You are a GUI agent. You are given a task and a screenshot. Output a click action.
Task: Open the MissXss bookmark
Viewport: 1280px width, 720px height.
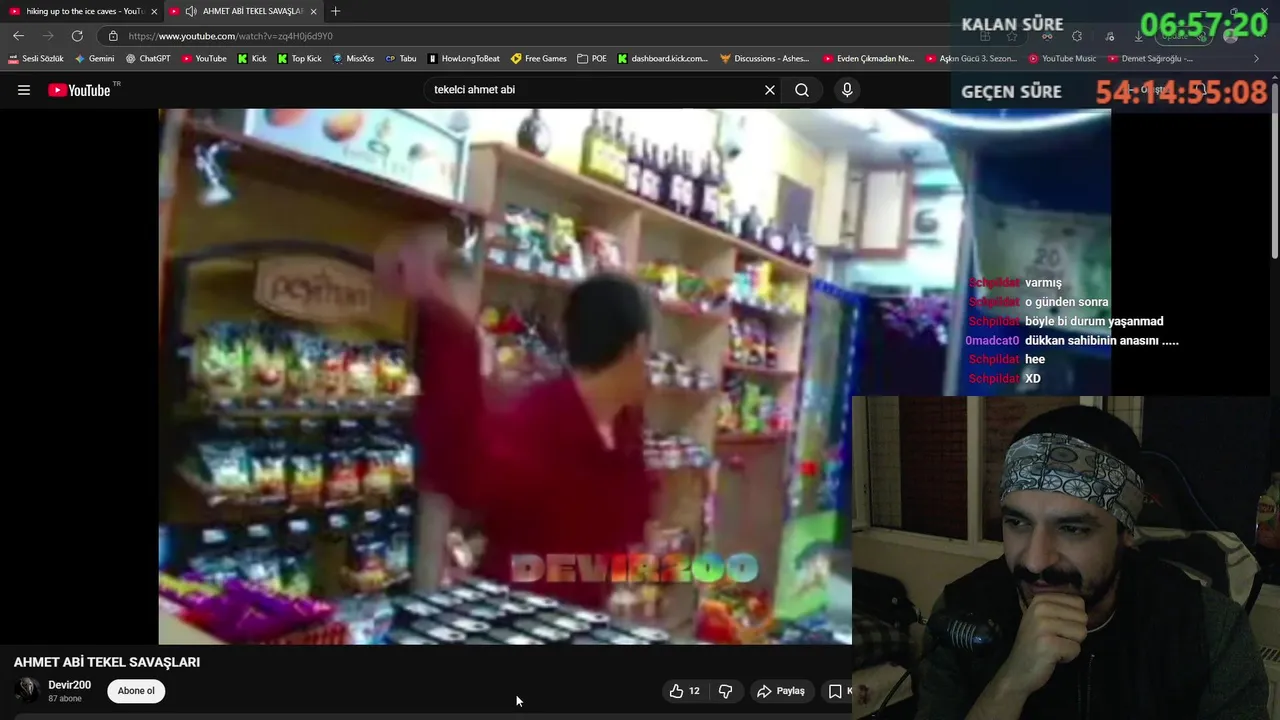(x=353, y=59)
